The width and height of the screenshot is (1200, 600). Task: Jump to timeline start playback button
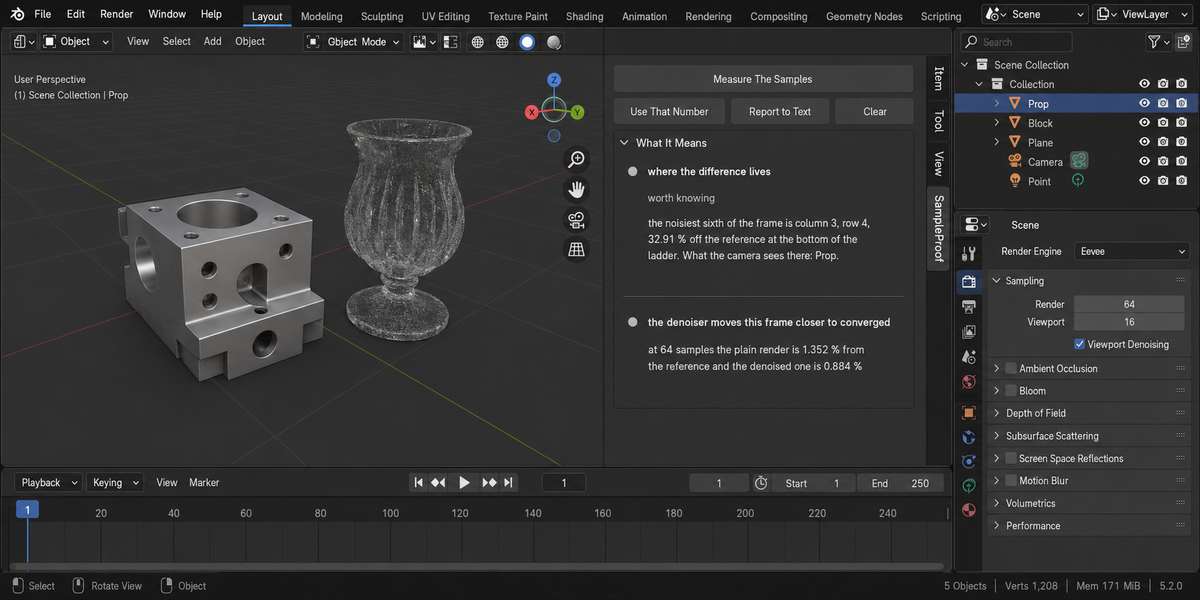pyautogui.click(x=419, y=483)
